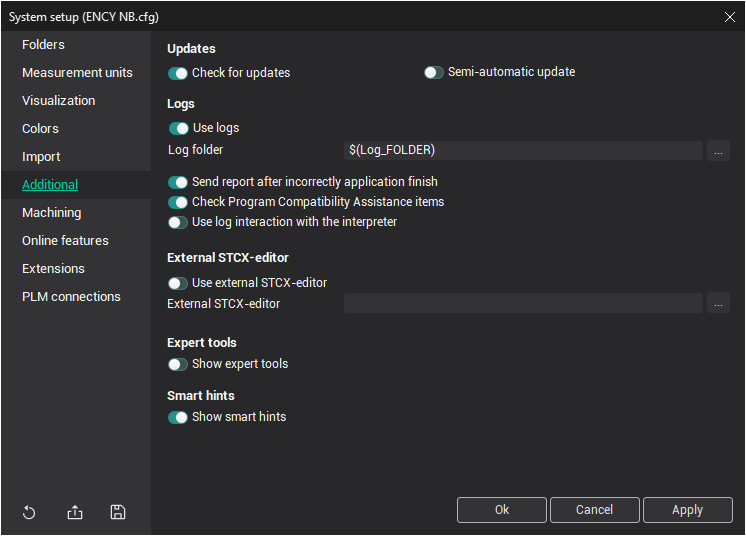Disable the Show smart hints toggle

(x=179, y=417)
